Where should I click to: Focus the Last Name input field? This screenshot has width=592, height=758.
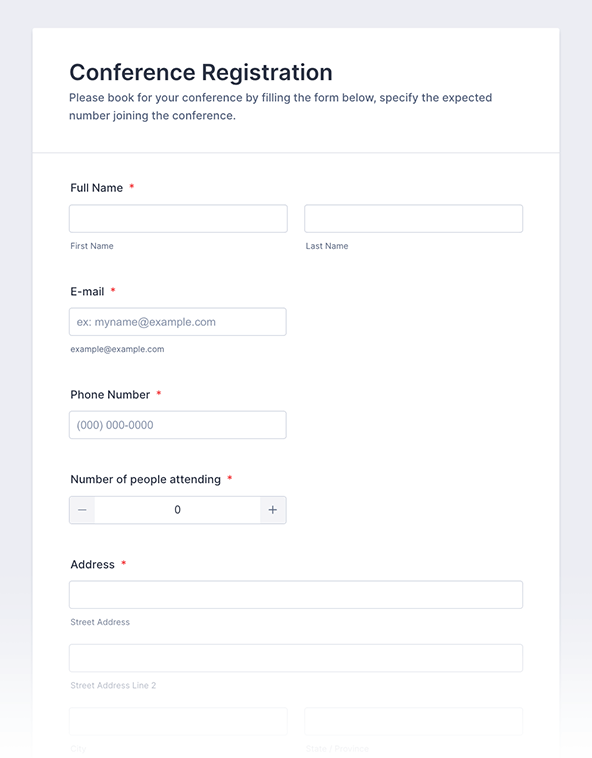click(414, 219)
